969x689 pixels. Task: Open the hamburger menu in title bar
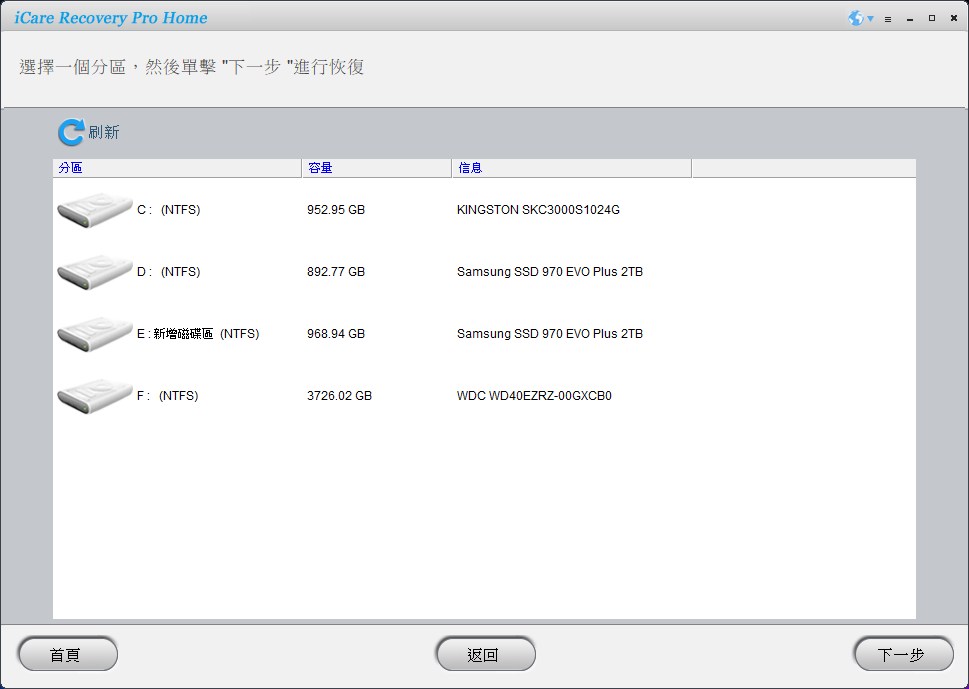(x=888, y=19)
